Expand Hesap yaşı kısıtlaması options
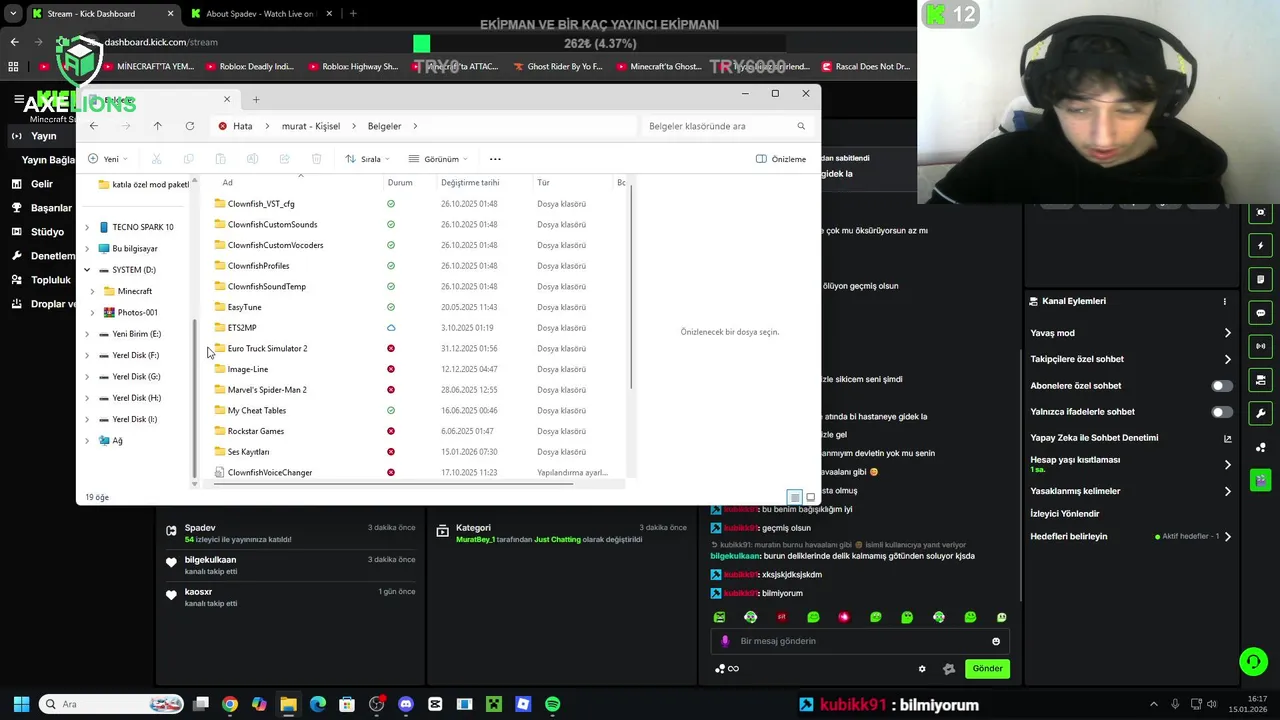This screenshot has width=1280, height=720. pyautogui.click(x=1228, y=464)
